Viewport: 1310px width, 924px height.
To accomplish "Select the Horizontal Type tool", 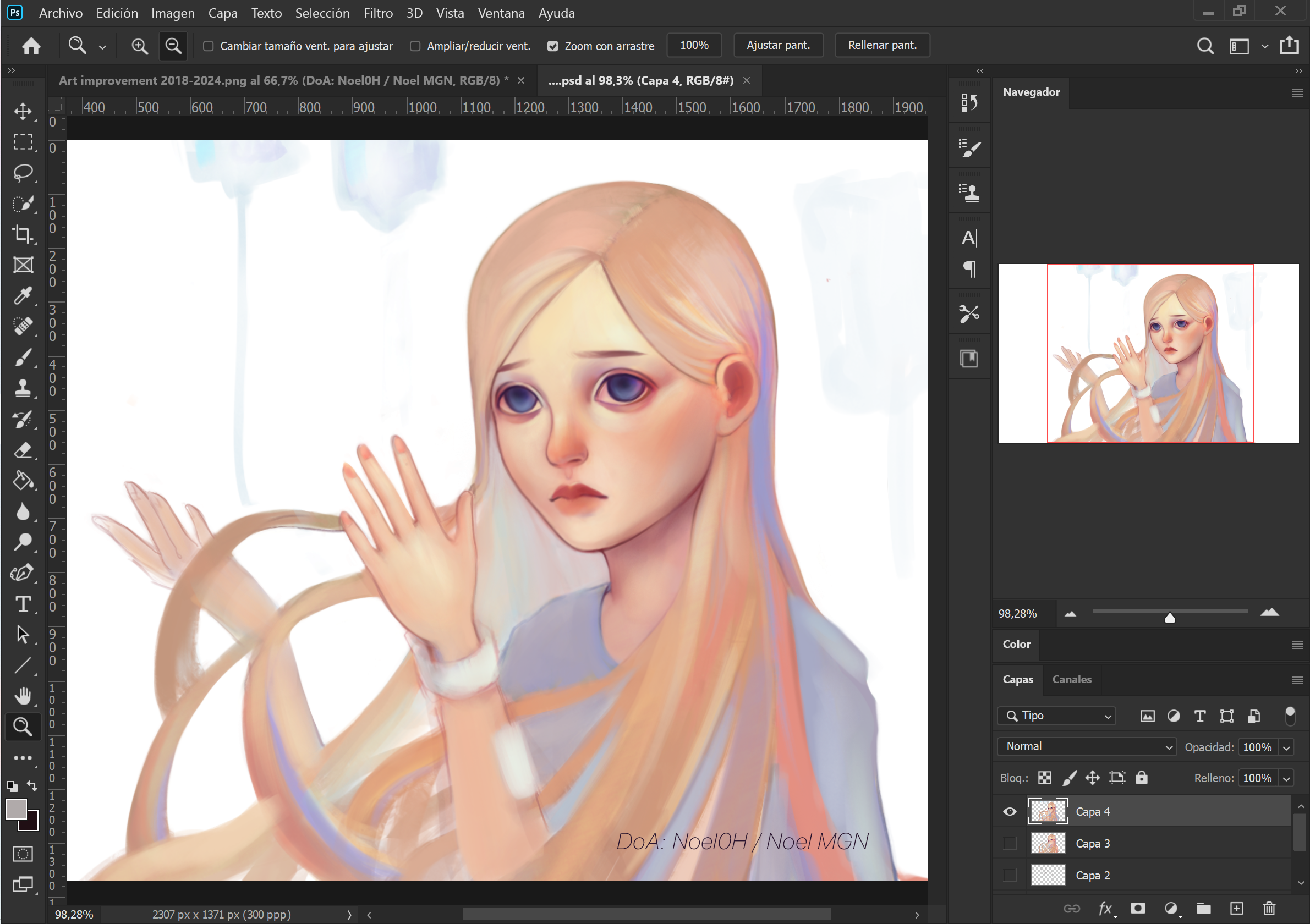I will pyautogui.click(x=23, y=604).
